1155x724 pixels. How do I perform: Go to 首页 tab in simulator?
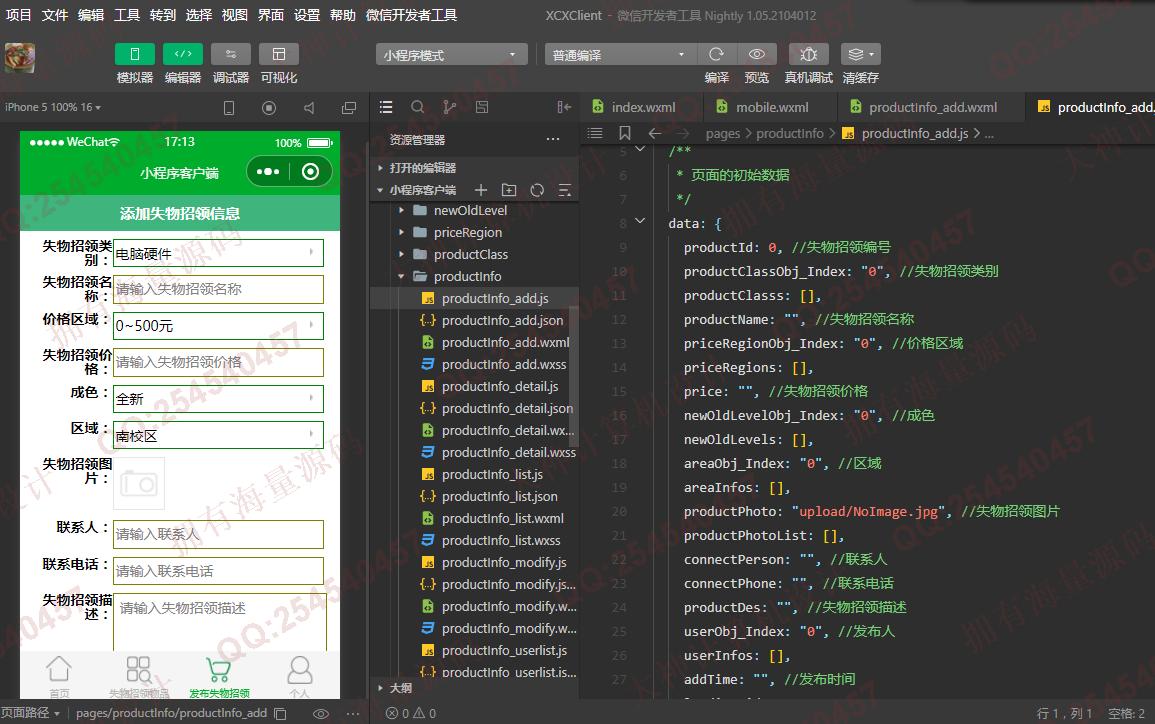pos(59,676)
